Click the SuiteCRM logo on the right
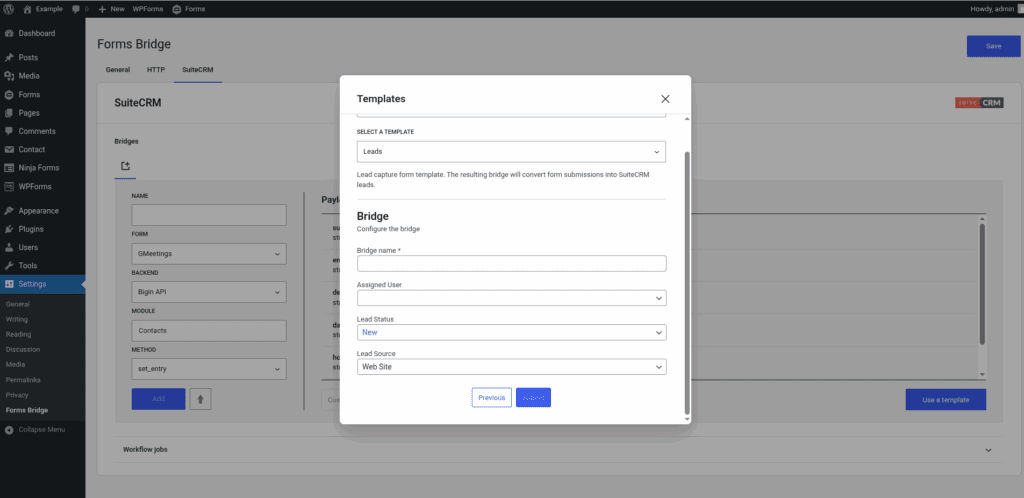Screen dimensions: 1024x498 click(x=979, y=102)
